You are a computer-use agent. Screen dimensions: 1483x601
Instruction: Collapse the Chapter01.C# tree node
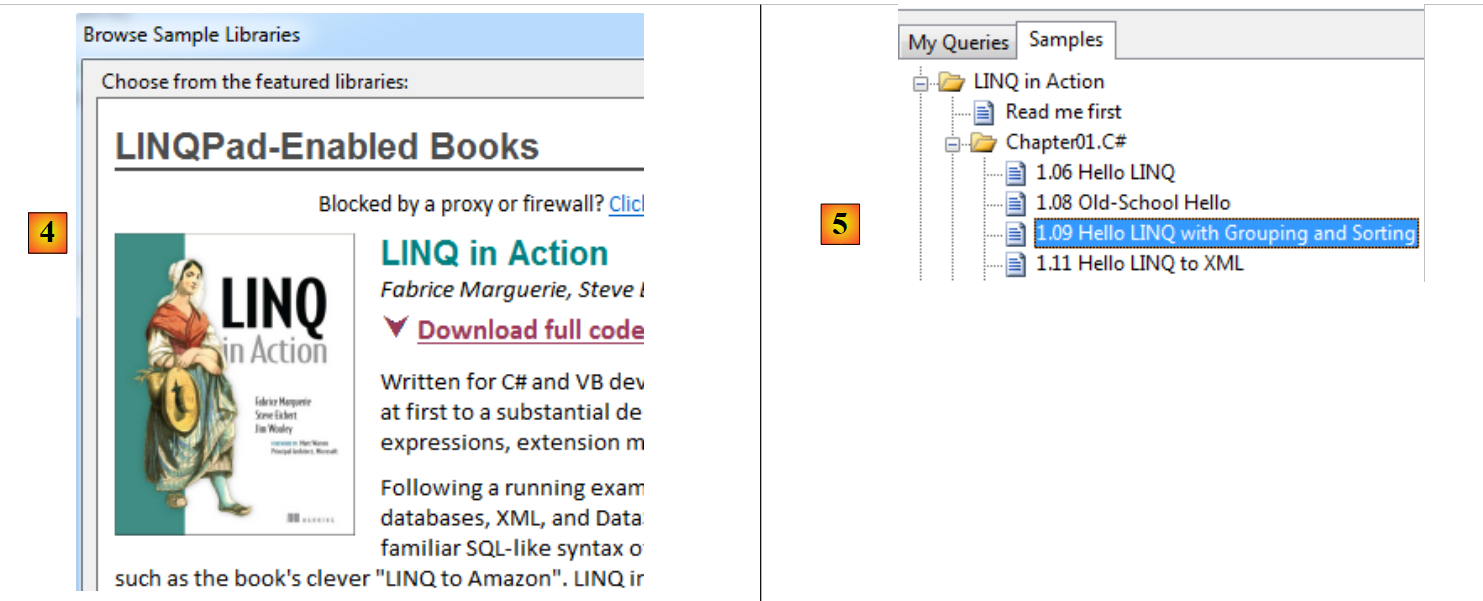953,143
